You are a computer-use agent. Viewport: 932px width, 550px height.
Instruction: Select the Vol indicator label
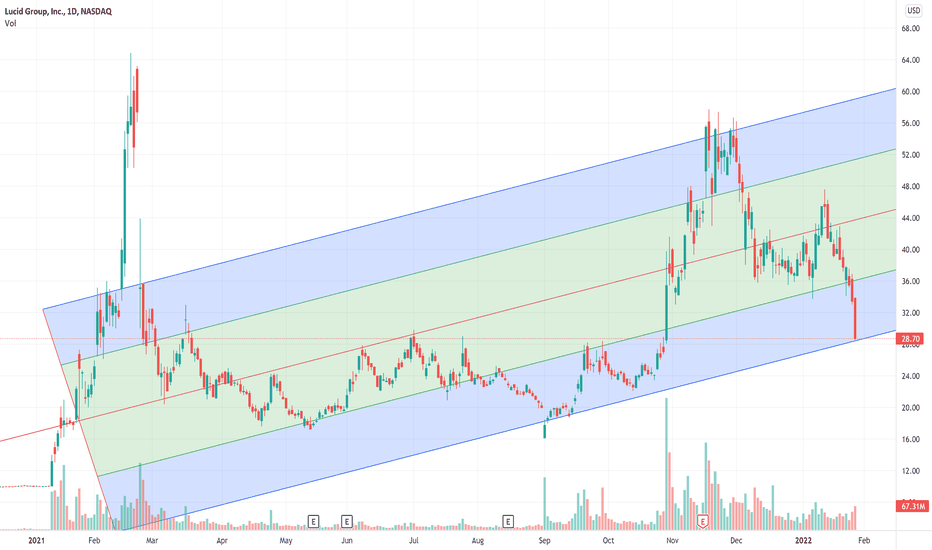coord(10,23)
